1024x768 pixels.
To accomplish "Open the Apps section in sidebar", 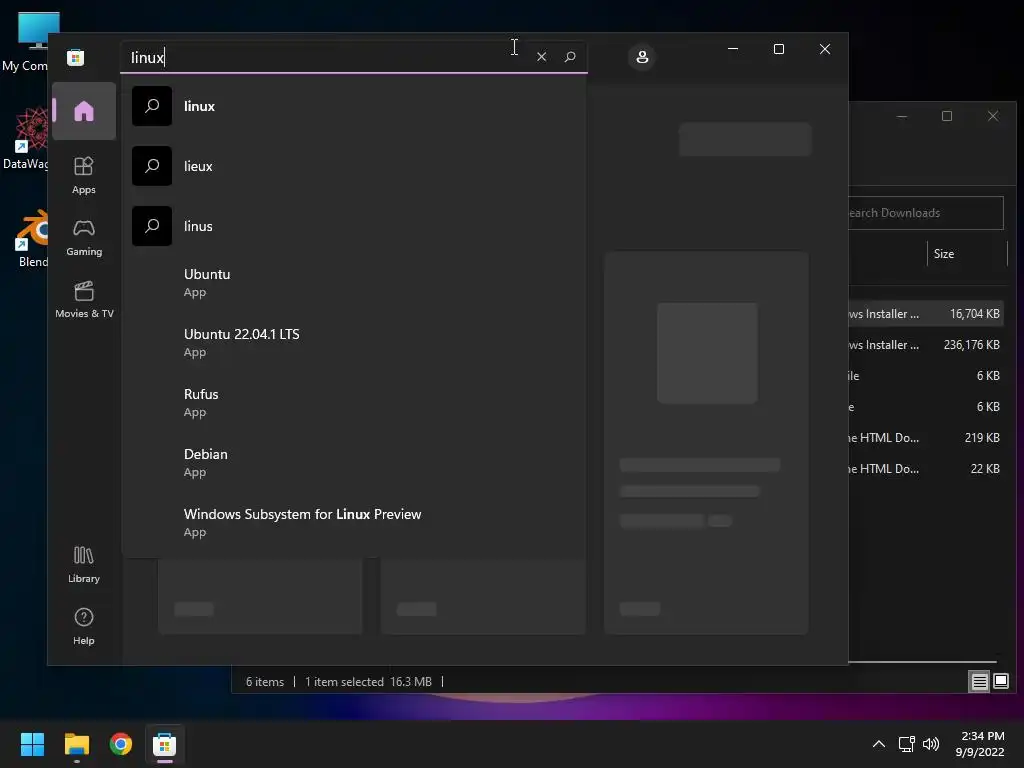I will (x=84, y=175).
